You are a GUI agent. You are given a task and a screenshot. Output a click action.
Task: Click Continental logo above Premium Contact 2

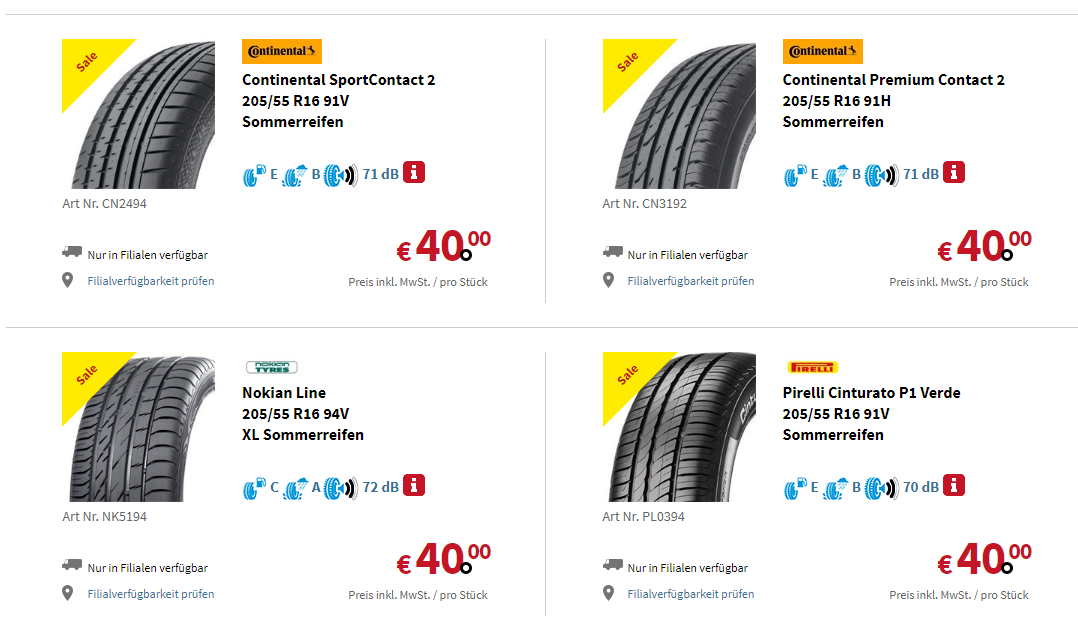click(x=822, y=51)
